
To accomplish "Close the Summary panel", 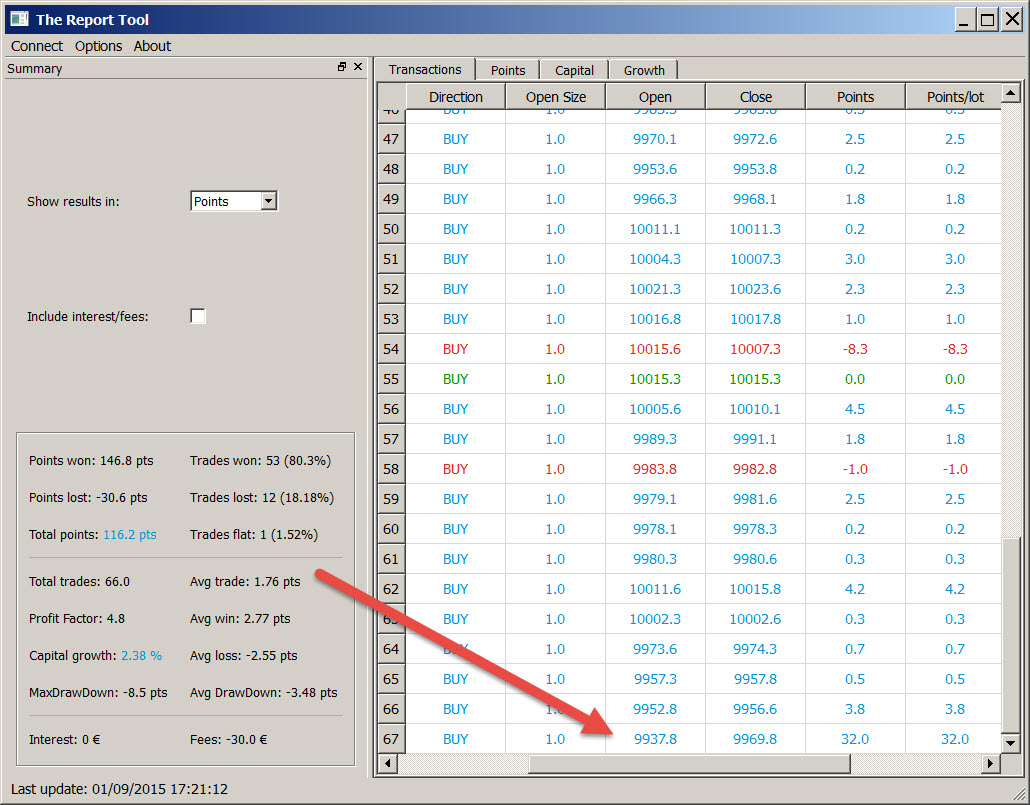I will [358, 67].
